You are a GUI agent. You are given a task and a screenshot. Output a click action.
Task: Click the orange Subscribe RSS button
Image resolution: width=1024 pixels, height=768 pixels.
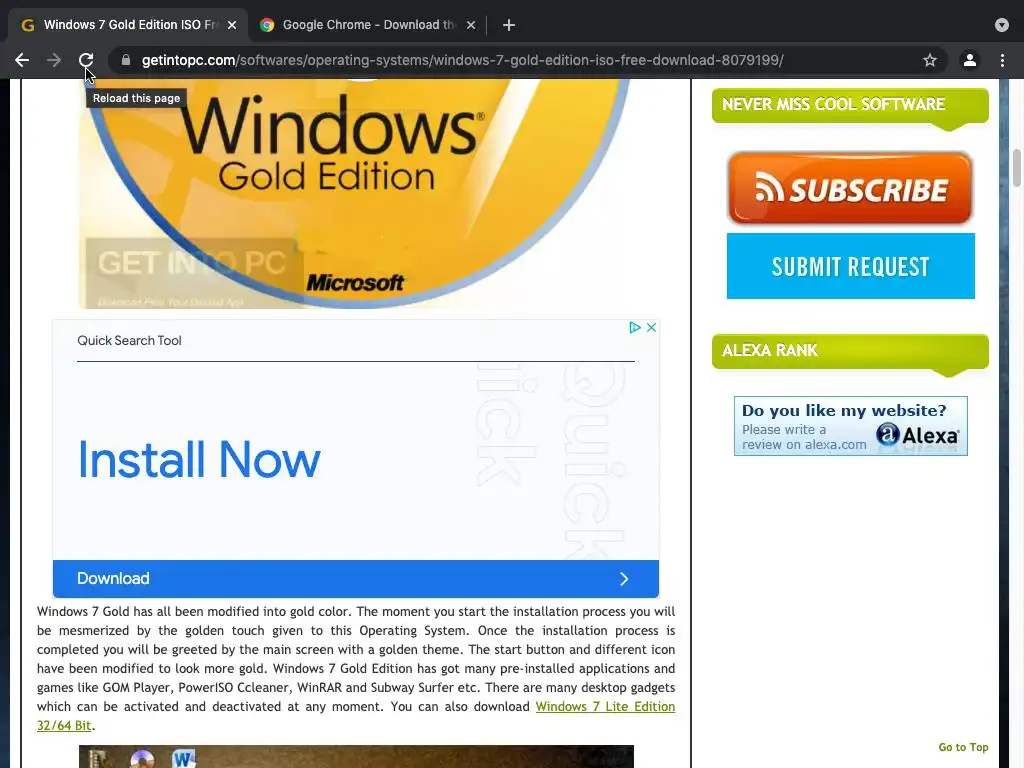850,188
